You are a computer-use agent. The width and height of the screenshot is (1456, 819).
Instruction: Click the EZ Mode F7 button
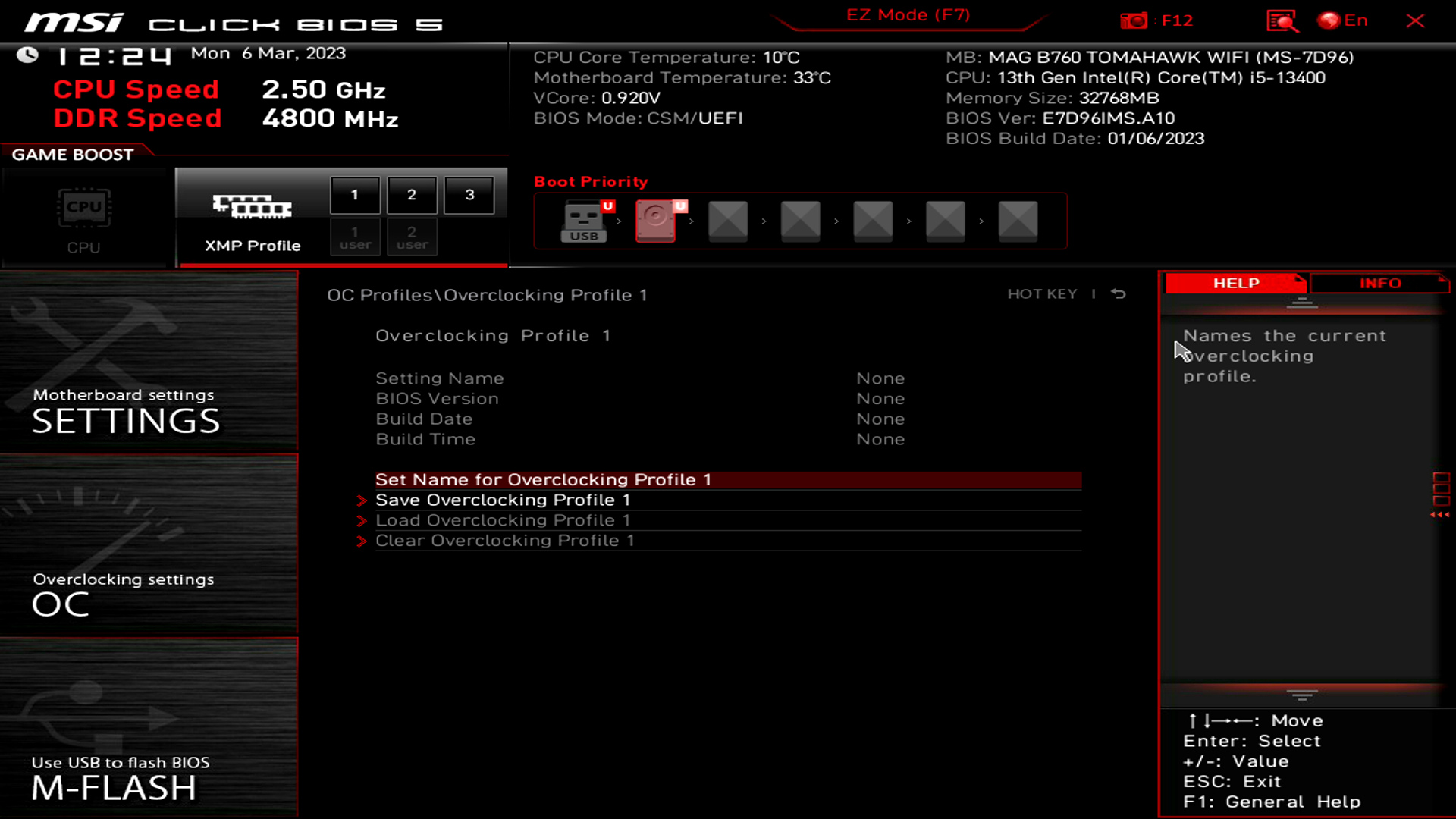click(908, 14)
